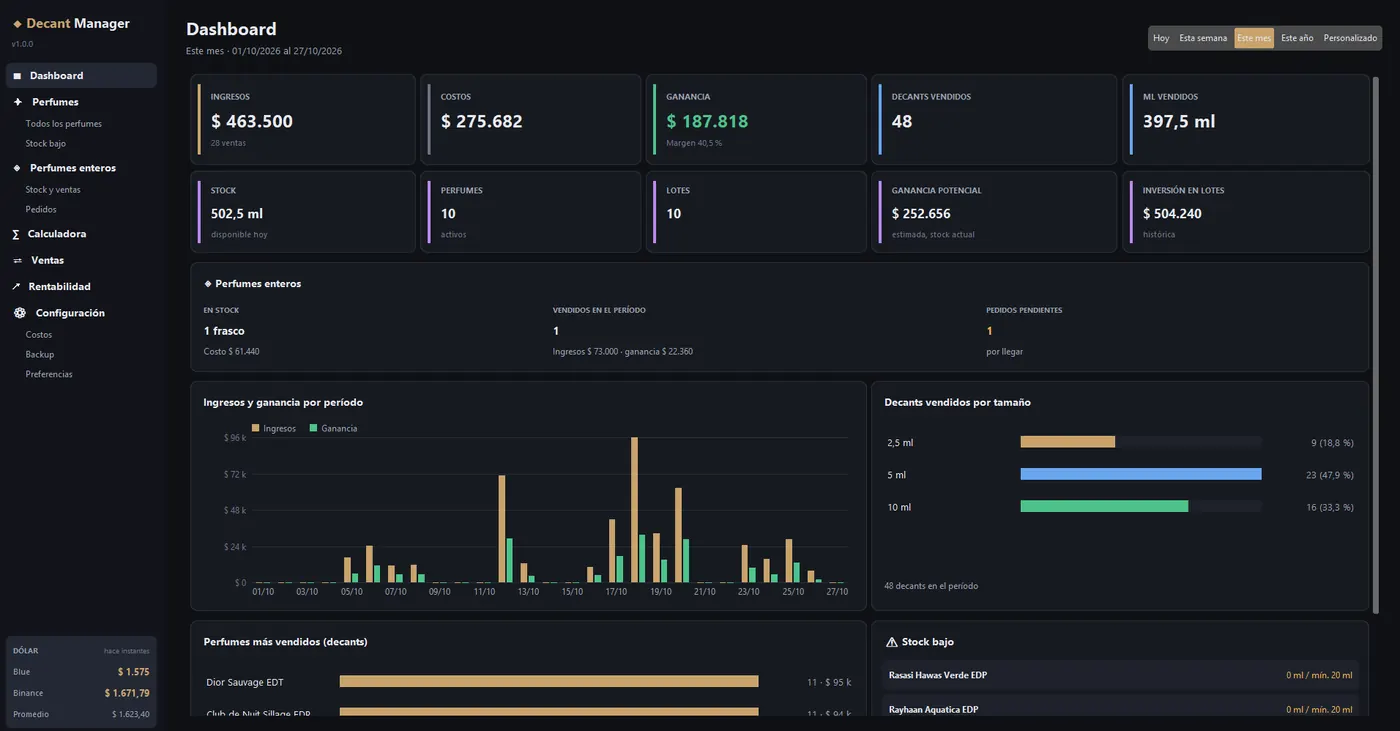Image resolution: width=1400 pixels, height=731 pixels.
Task: Click the Dior Sauvage EDT sales bar
Action: tap(549, 682)
